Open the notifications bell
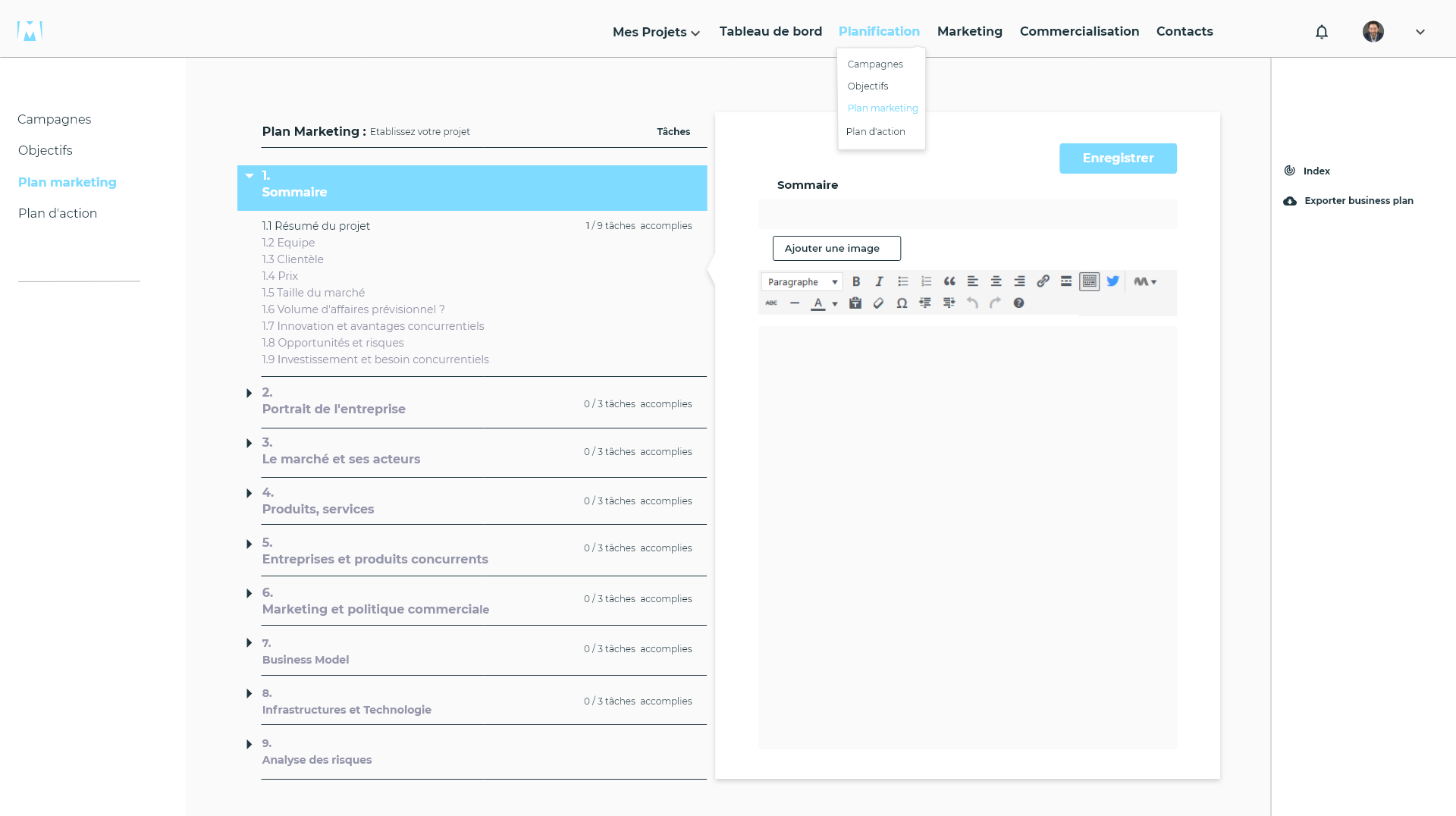The height and width of the screenshot is (816, 1456). 1321,32
